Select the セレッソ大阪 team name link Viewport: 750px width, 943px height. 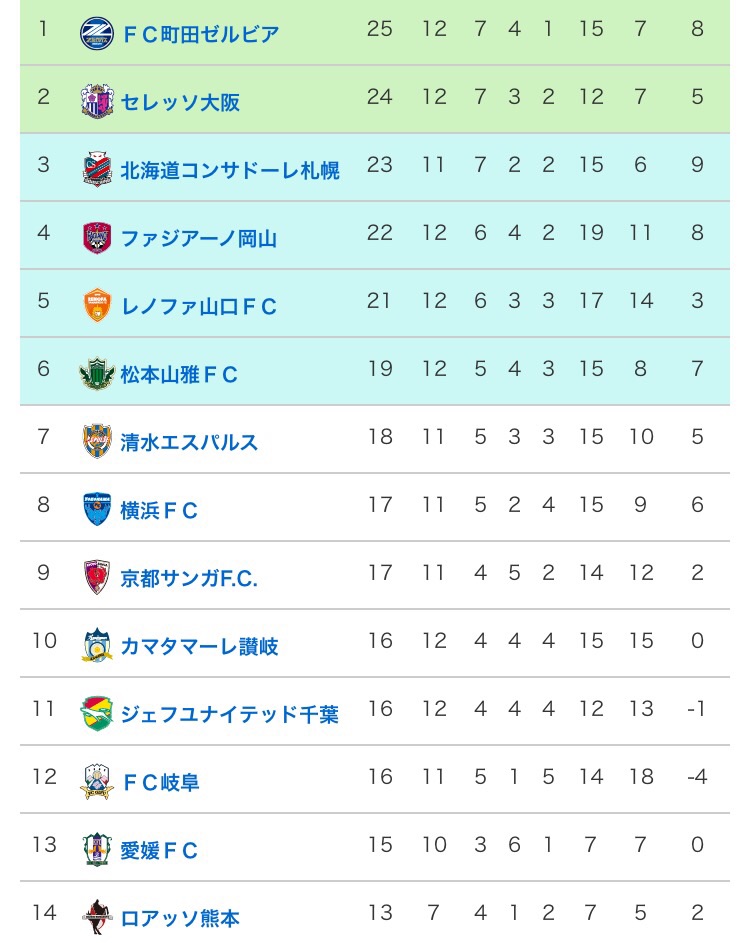click(x=180, y=102)
